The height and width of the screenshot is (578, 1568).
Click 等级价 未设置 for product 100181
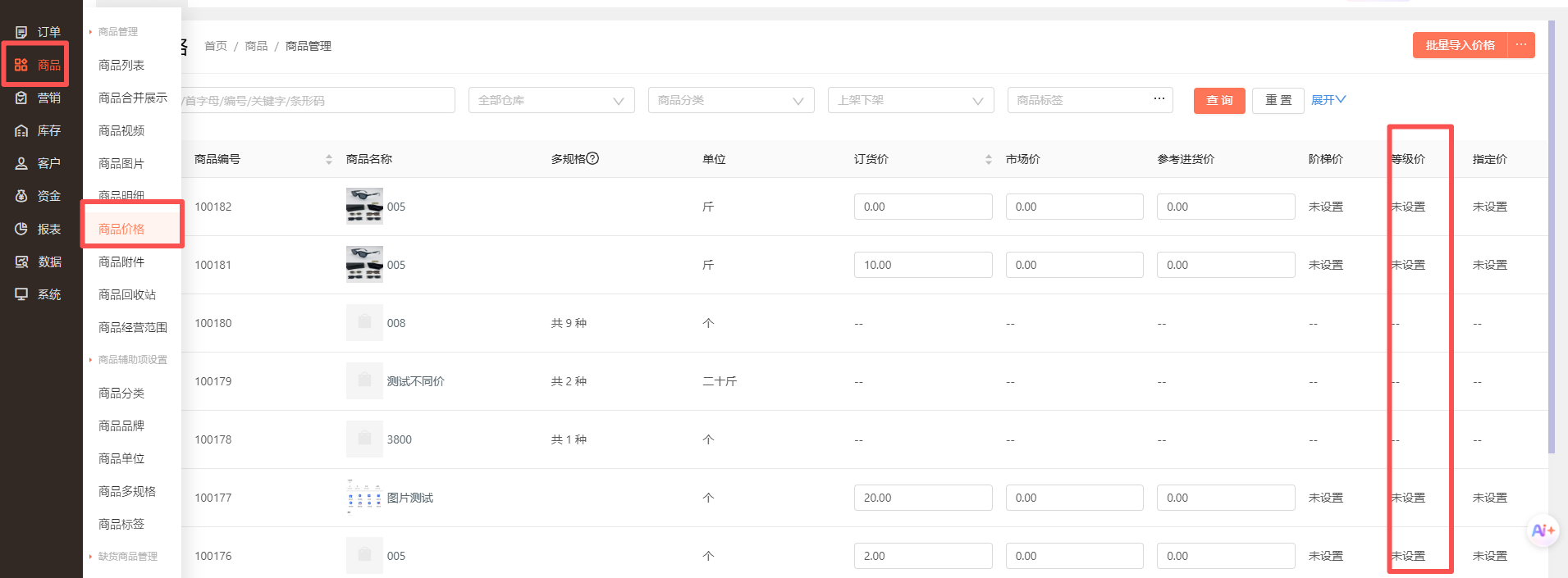coord(1408,265)
